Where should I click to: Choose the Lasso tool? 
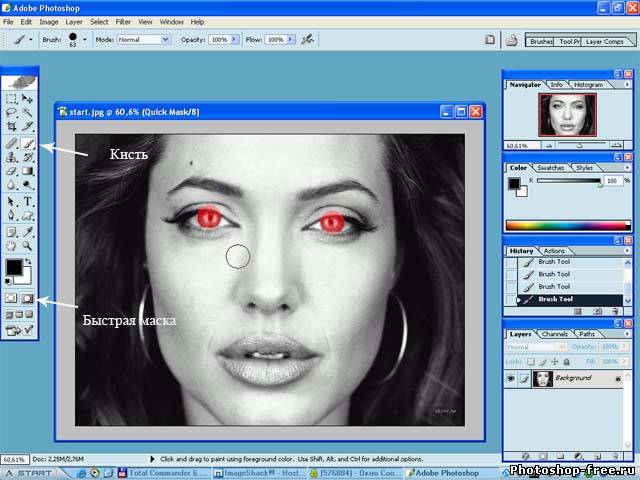[11, 113]
